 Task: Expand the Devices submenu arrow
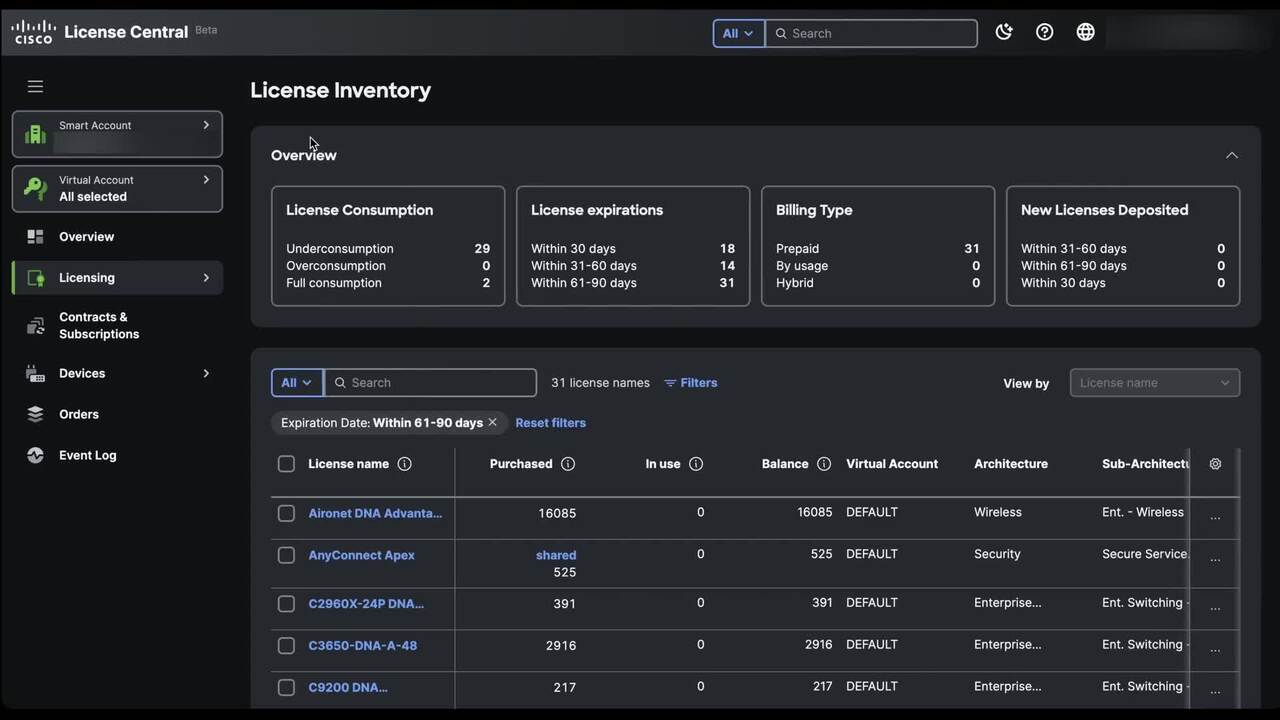pos(206,374)
